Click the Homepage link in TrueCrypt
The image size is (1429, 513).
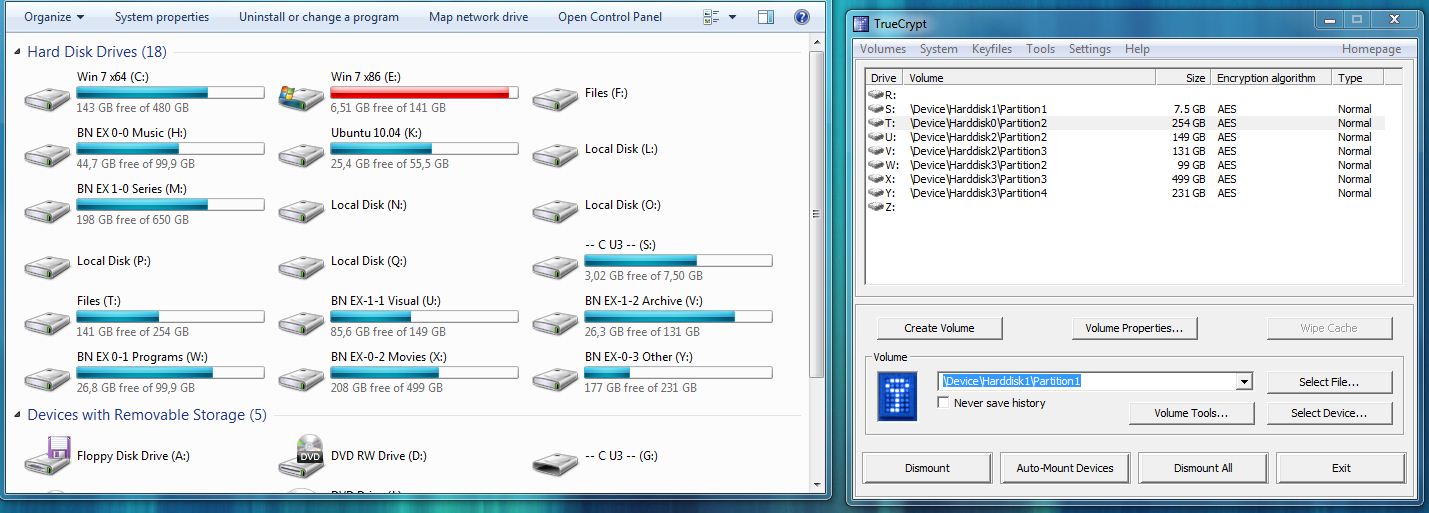pyautogui.click(x=1371, y=49)
